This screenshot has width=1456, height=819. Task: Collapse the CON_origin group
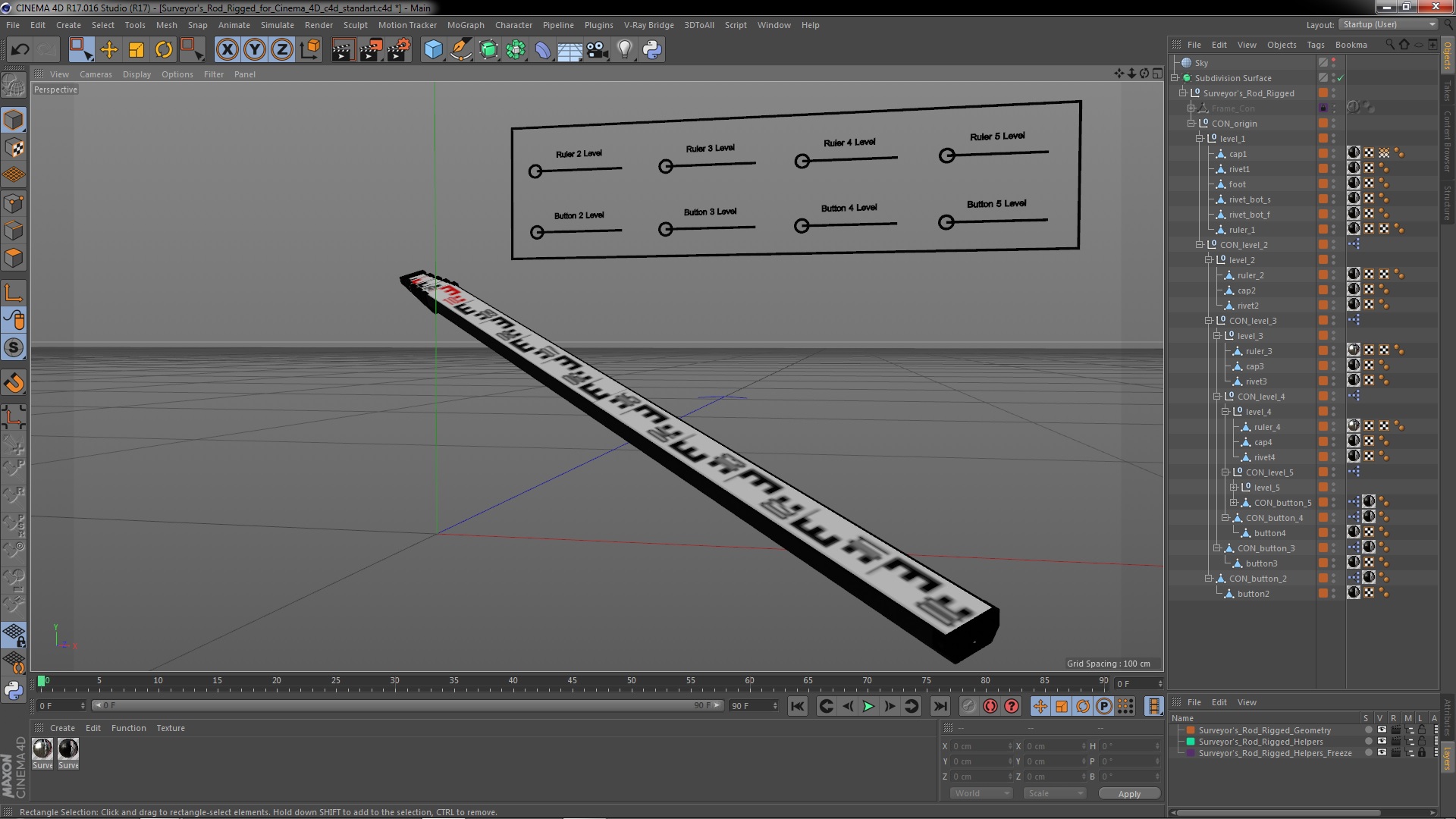[x=1191, y=124]
